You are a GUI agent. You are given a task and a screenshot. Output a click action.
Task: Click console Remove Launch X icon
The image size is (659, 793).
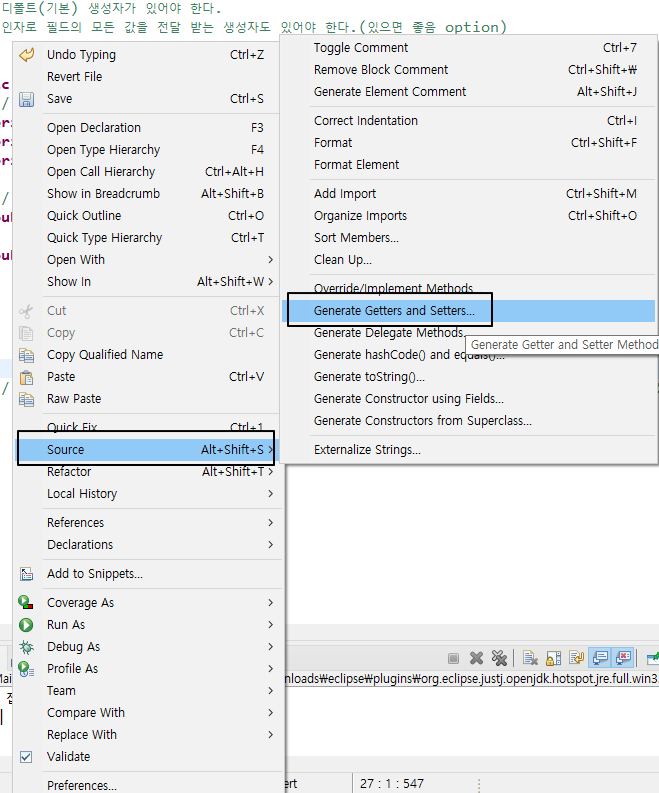pyautogui.click(x=476, y=658)
